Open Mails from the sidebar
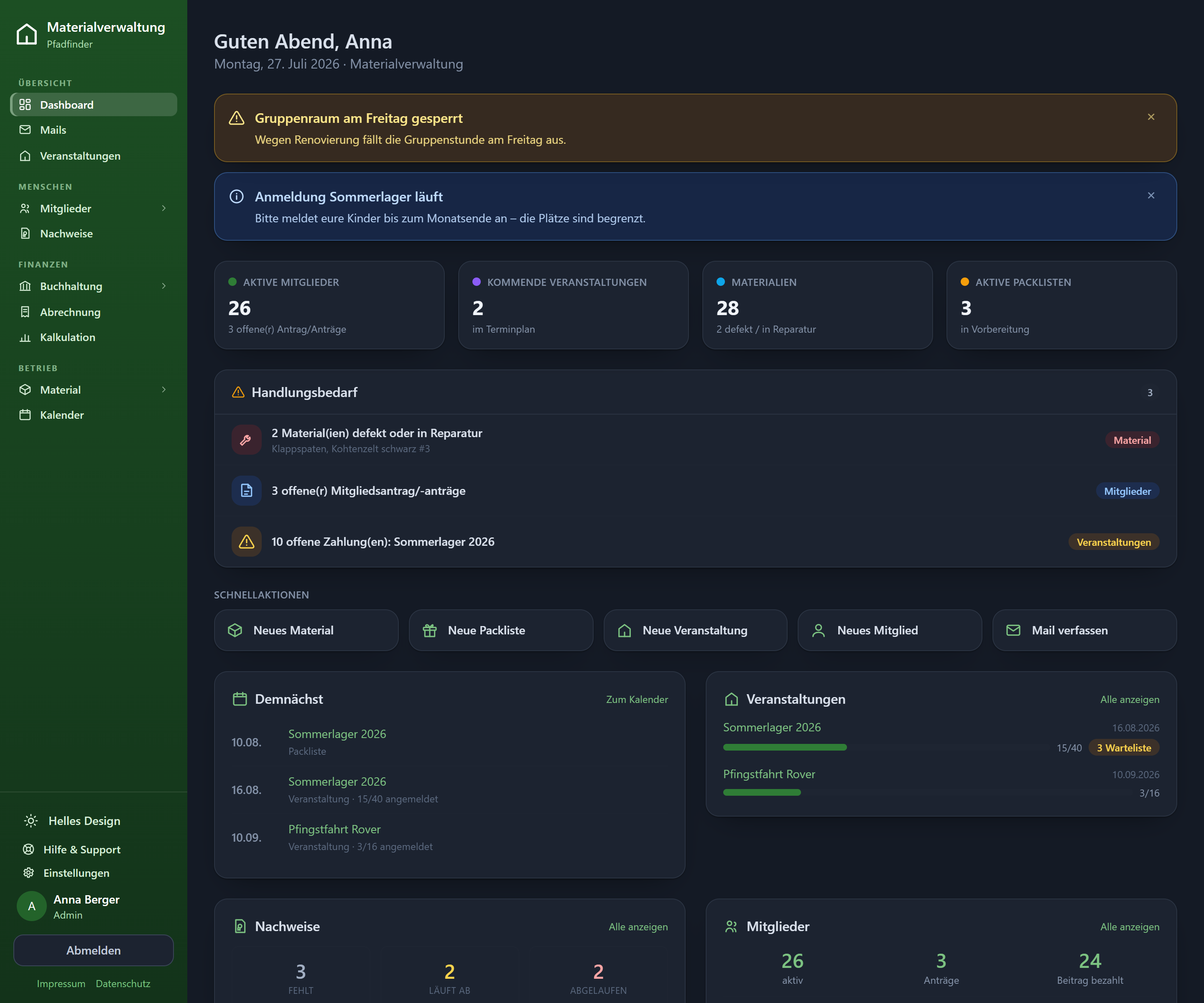The image size is (1204, 1003). [94, 130]
